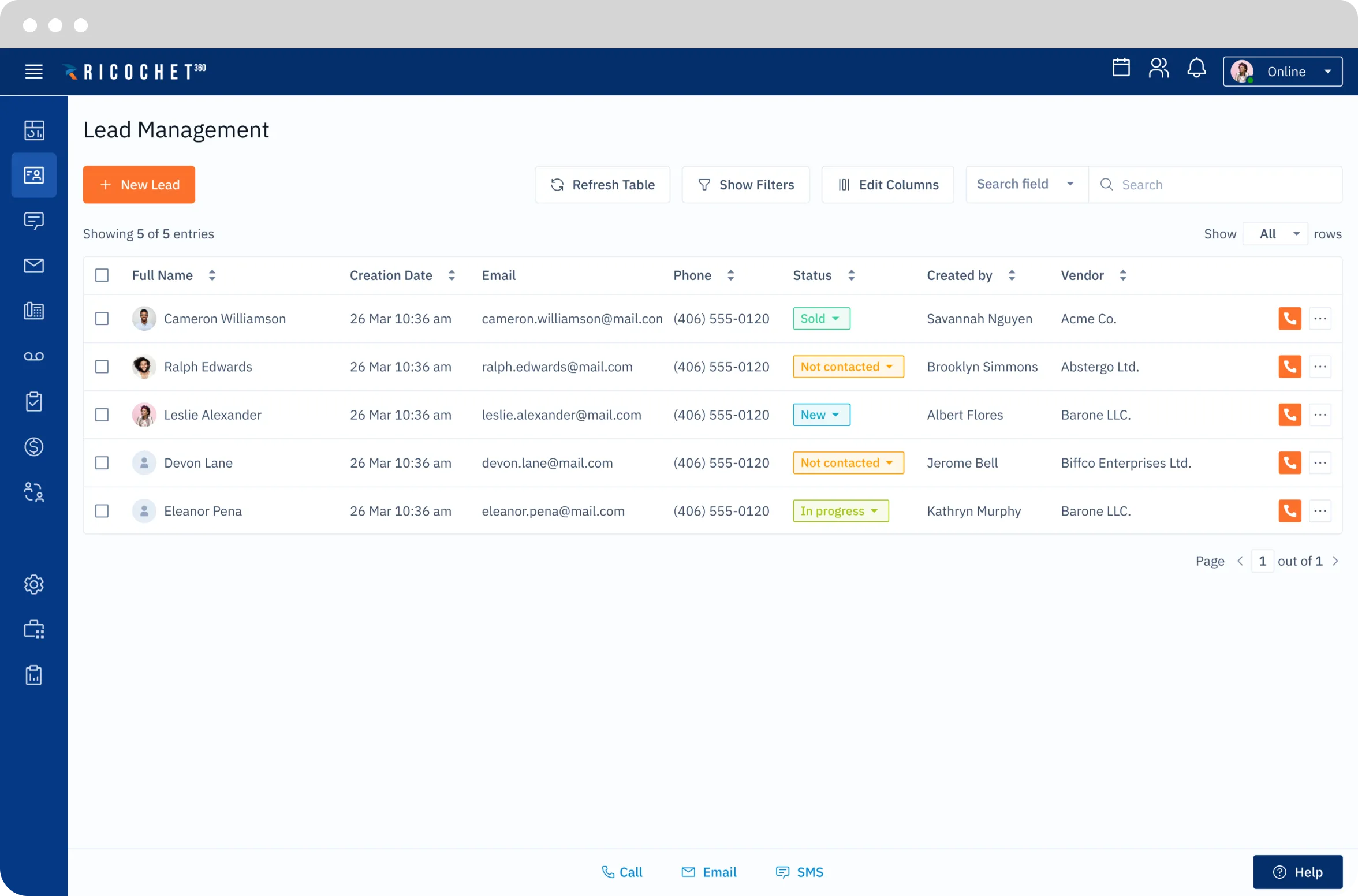
Task: Open the mail envelope sidebar icon
Action: (34, 266)
